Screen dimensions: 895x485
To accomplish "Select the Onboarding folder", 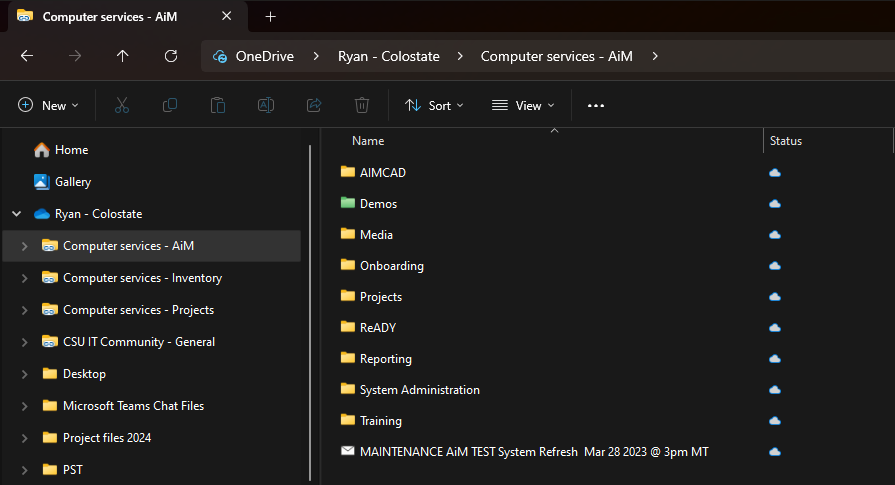I will point(392,265).
